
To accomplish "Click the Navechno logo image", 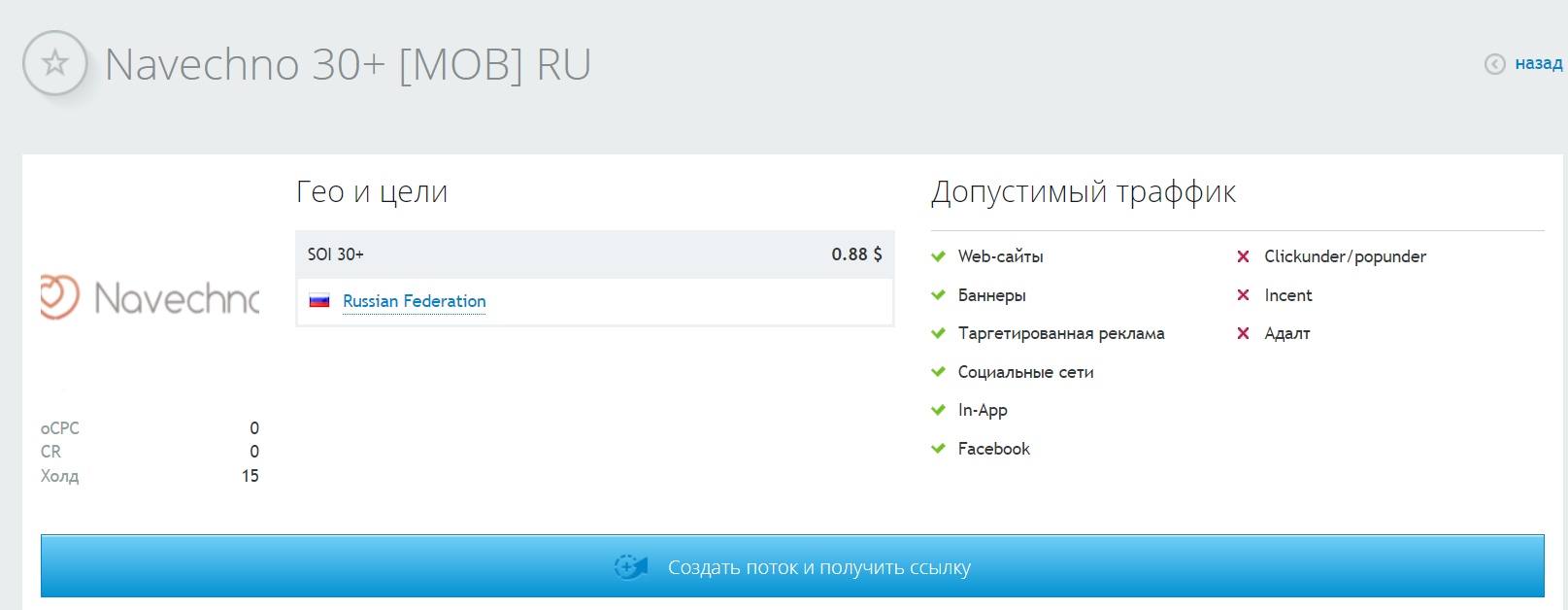I will point(150,297).
